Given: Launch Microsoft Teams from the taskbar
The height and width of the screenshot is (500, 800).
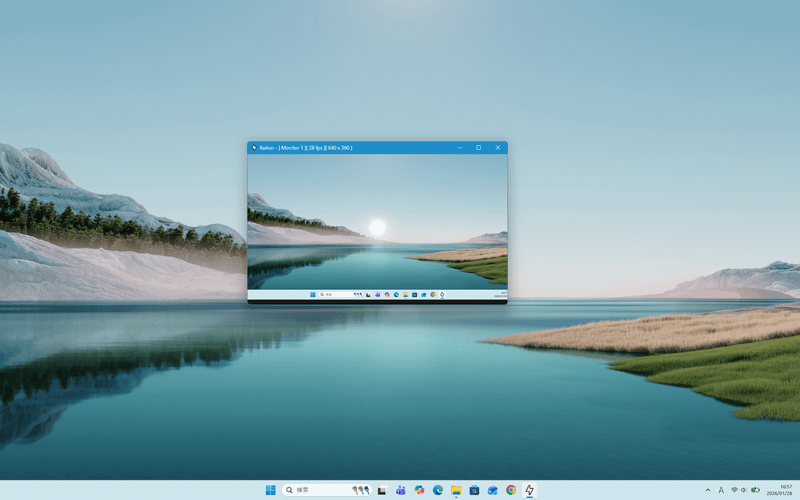Looking at the screenshot, I should pos(400,490).
